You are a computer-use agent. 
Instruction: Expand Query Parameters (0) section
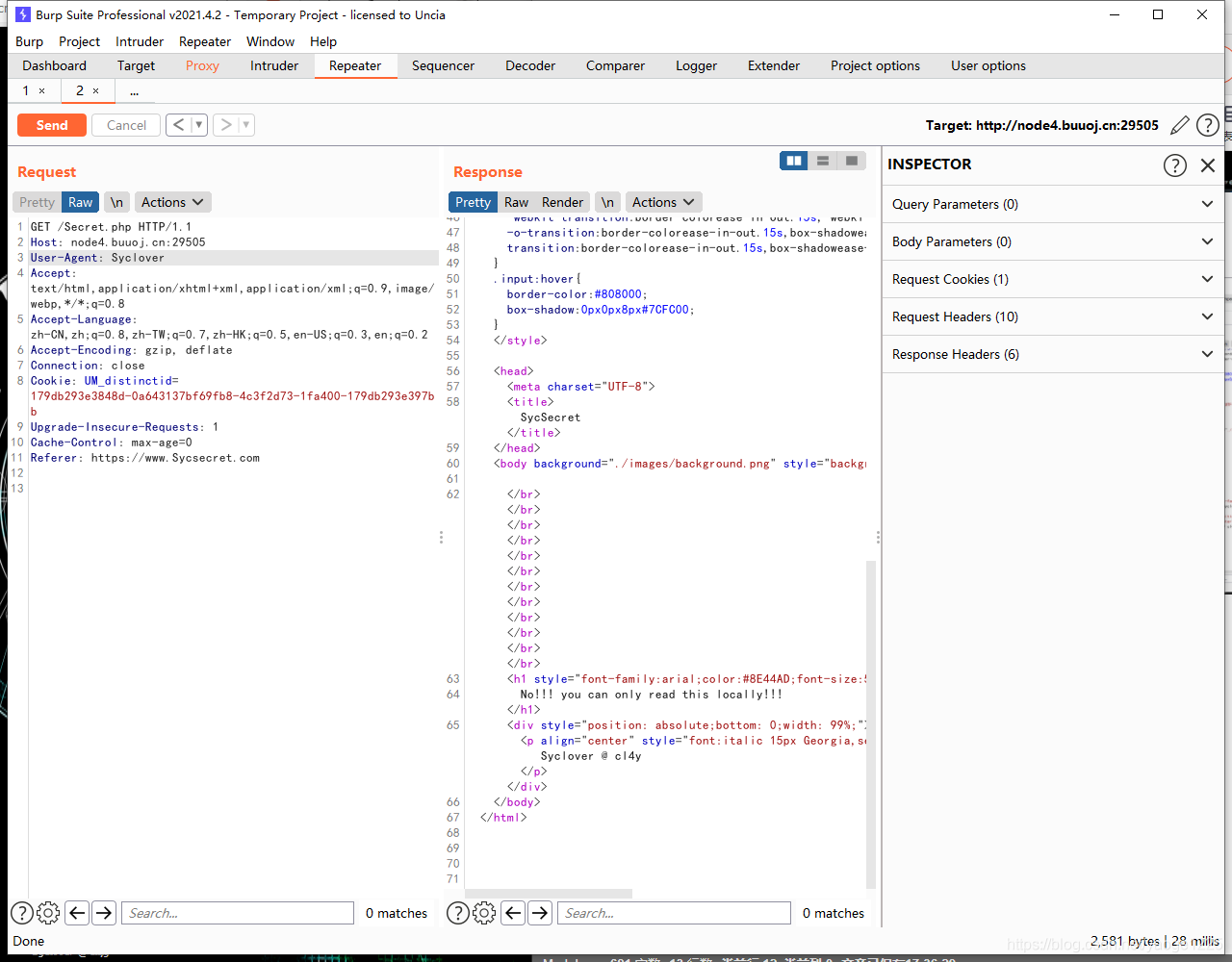[x=1053, y=204]
